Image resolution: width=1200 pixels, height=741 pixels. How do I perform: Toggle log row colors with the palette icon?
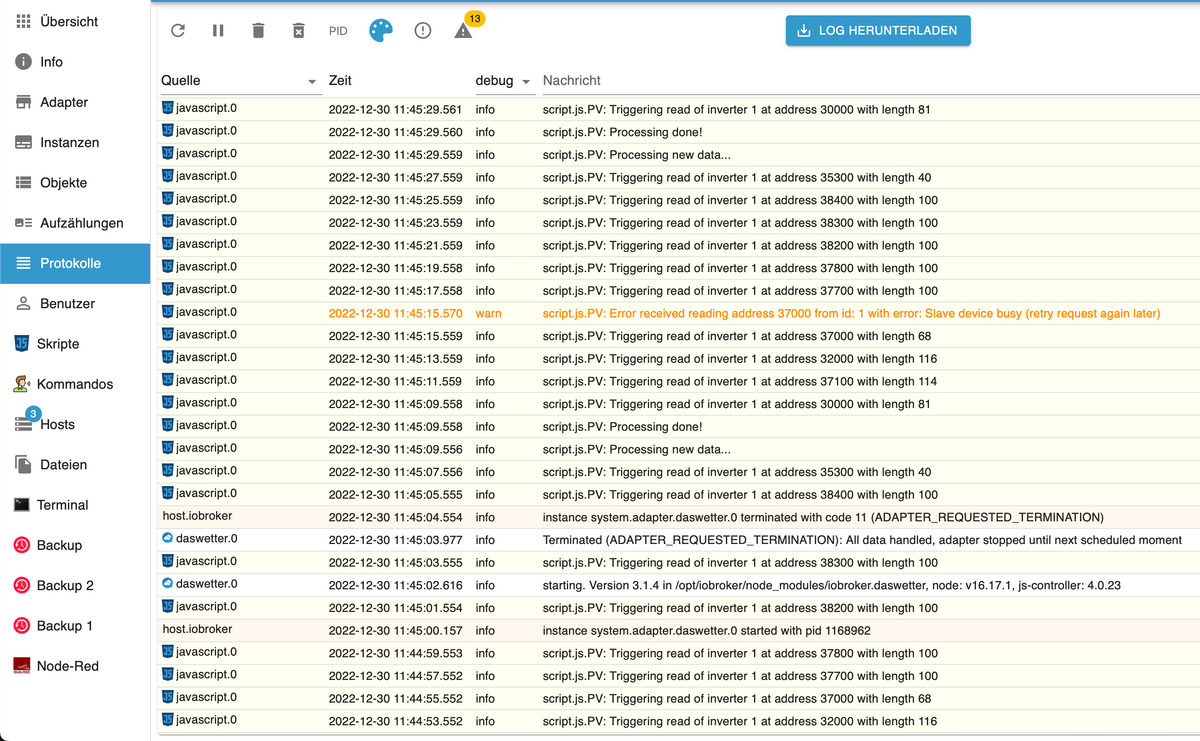[x=381, y=31]
